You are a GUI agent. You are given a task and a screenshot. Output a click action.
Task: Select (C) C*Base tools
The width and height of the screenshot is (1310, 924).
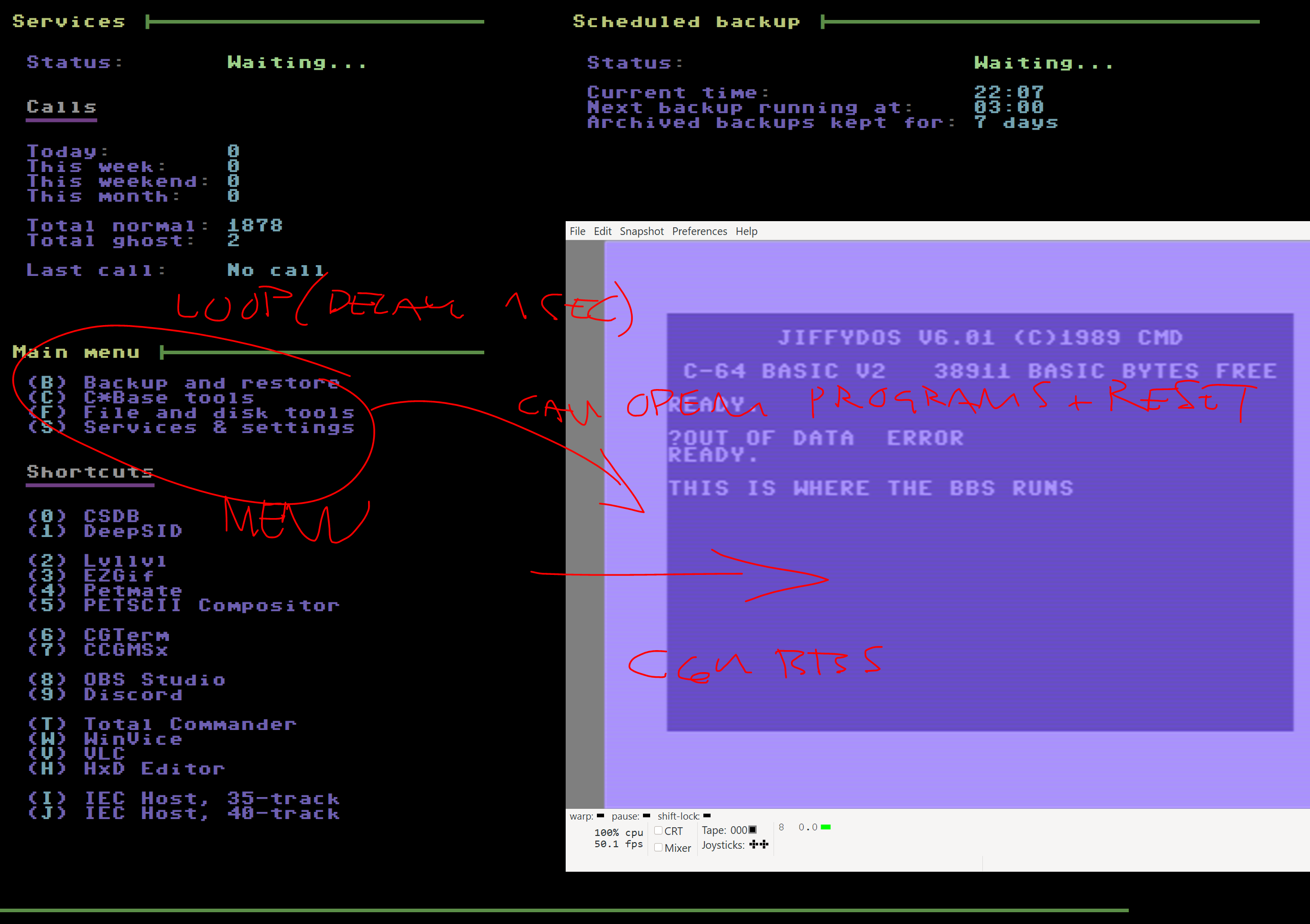[141, 397]
